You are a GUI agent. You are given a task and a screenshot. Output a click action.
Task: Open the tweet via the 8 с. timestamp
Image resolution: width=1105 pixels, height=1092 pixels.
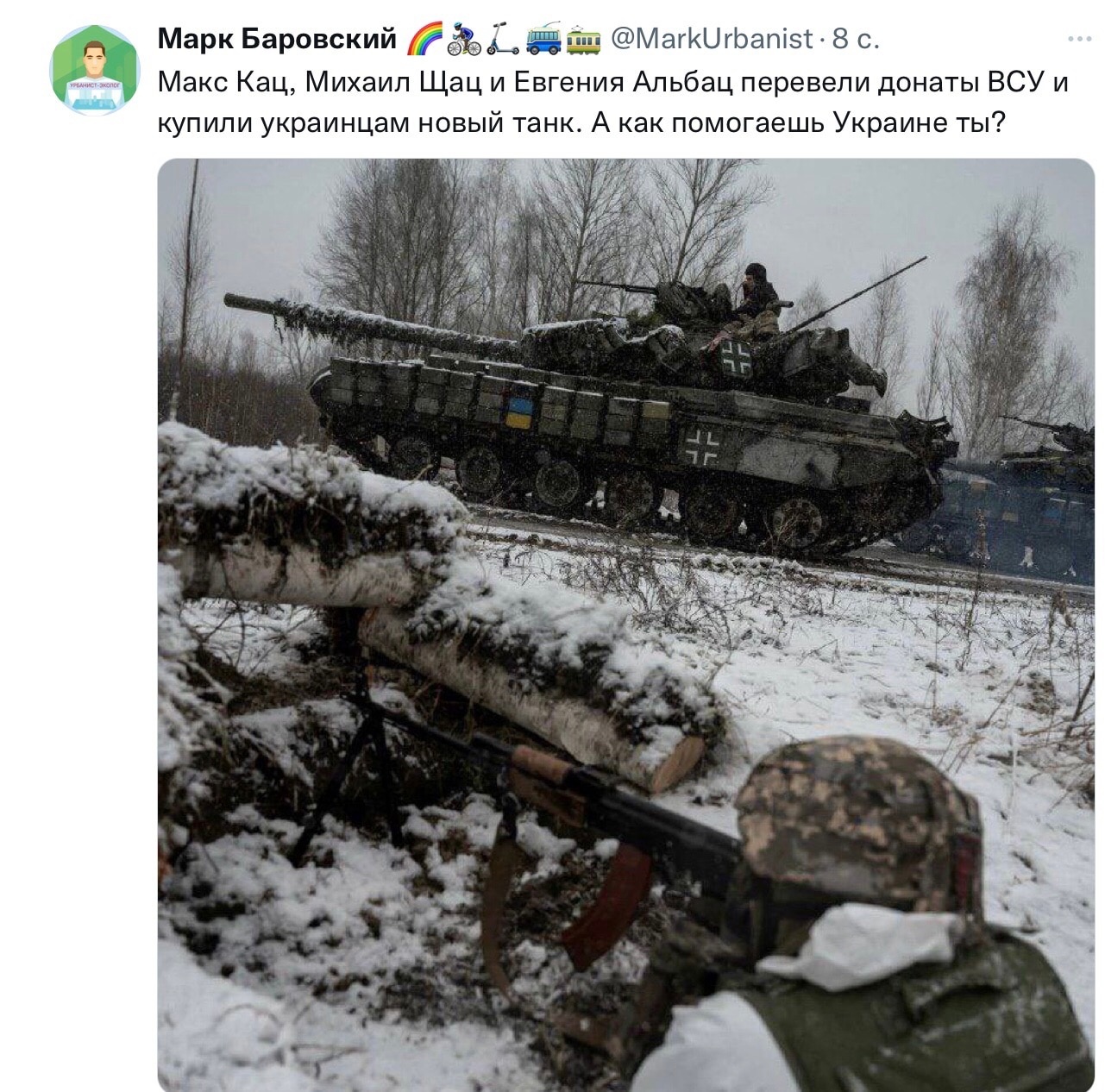[x=856, y=39]
